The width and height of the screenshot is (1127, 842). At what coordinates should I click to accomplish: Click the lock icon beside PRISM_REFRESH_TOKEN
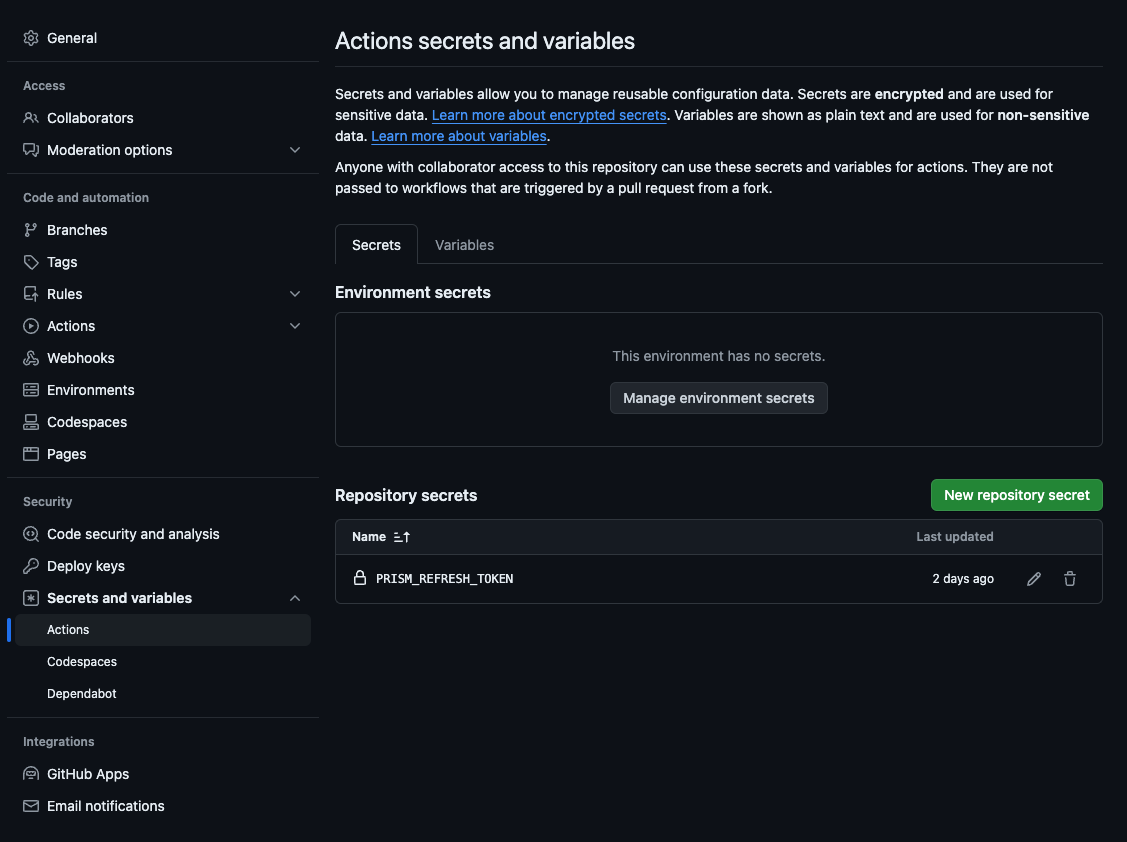[x=360, y=578]
